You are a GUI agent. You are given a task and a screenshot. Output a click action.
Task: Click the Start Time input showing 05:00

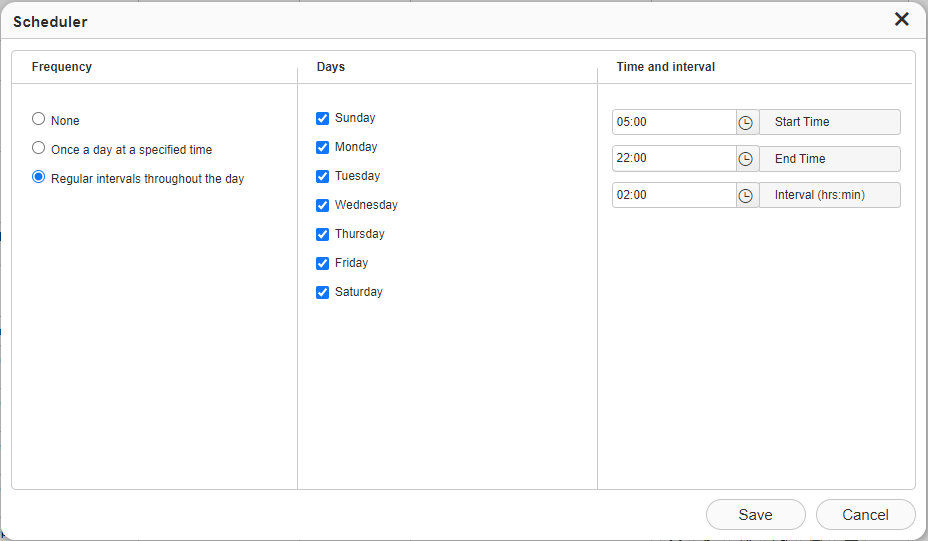tap(674, 122)
